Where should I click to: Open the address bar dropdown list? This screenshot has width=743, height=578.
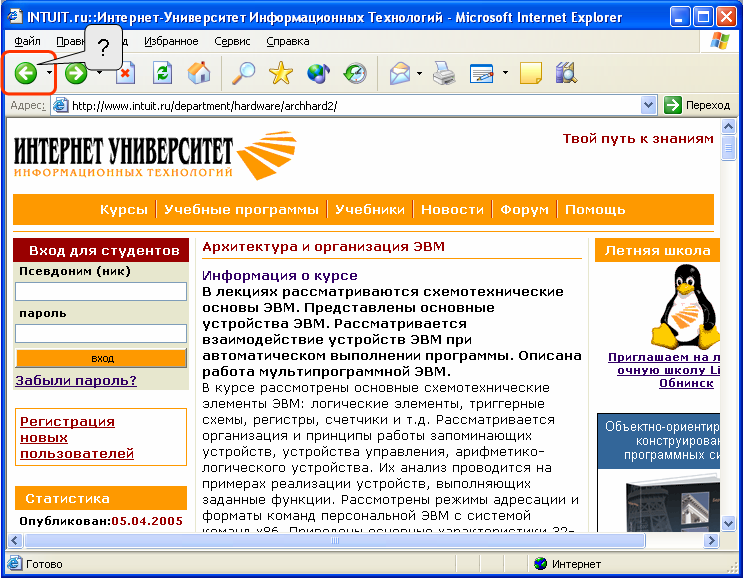click(x=648, y=105)
